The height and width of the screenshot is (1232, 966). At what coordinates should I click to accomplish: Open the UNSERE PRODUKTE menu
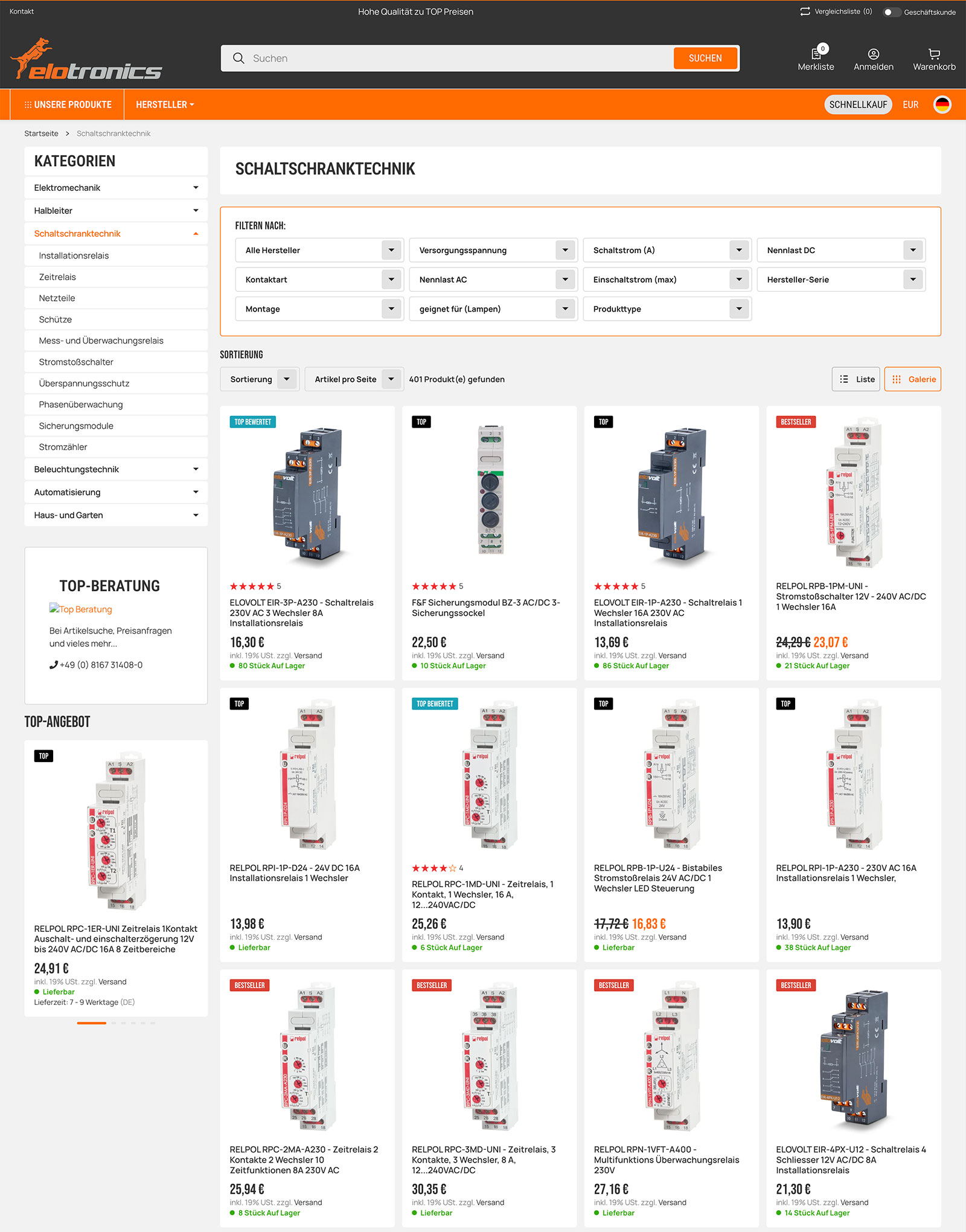(x=68, y=104)
